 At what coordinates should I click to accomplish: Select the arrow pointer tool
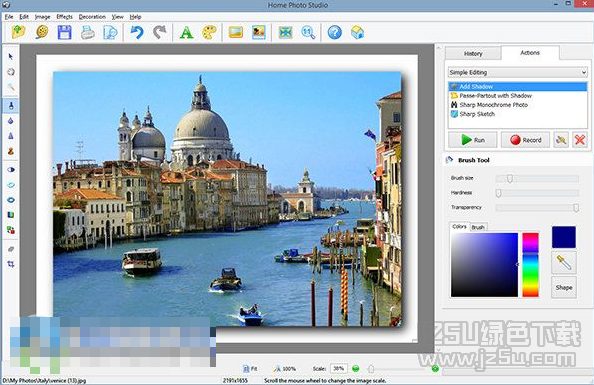11,57
